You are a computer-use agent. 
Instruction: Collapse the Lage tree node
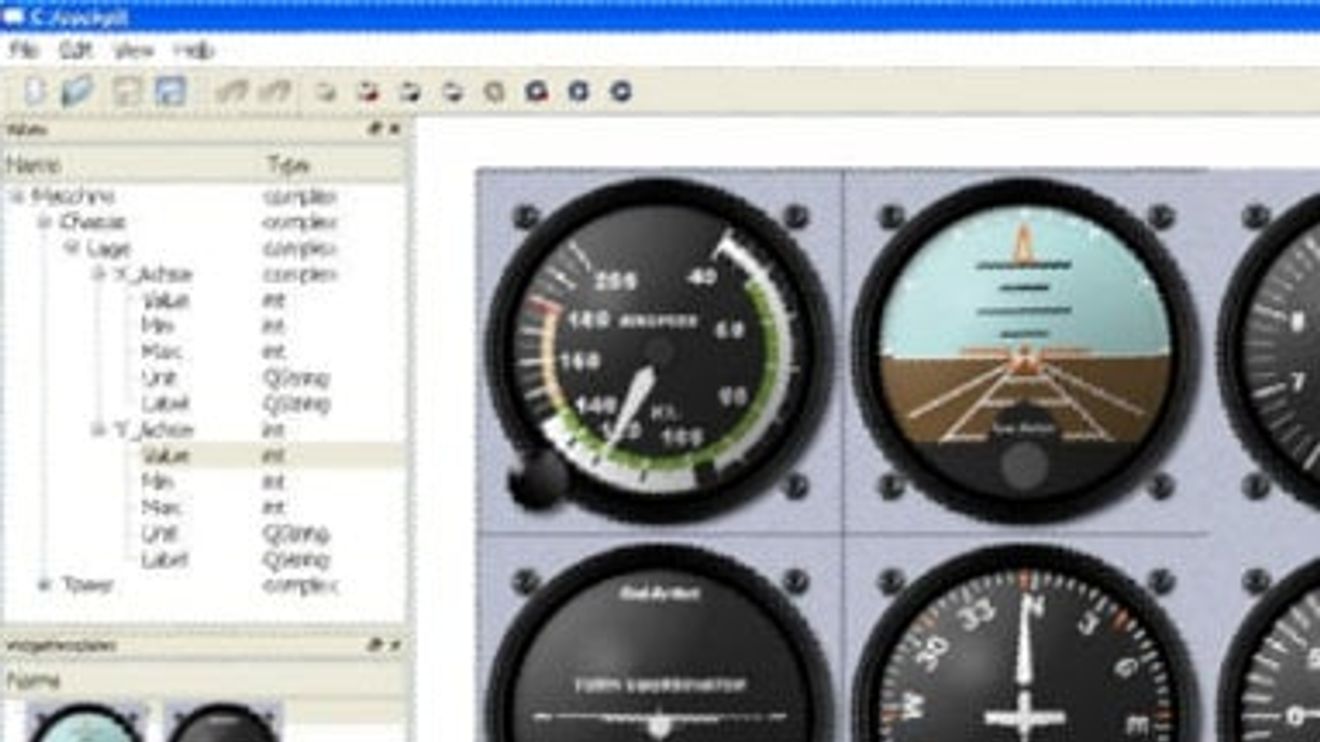coord(72,248)
